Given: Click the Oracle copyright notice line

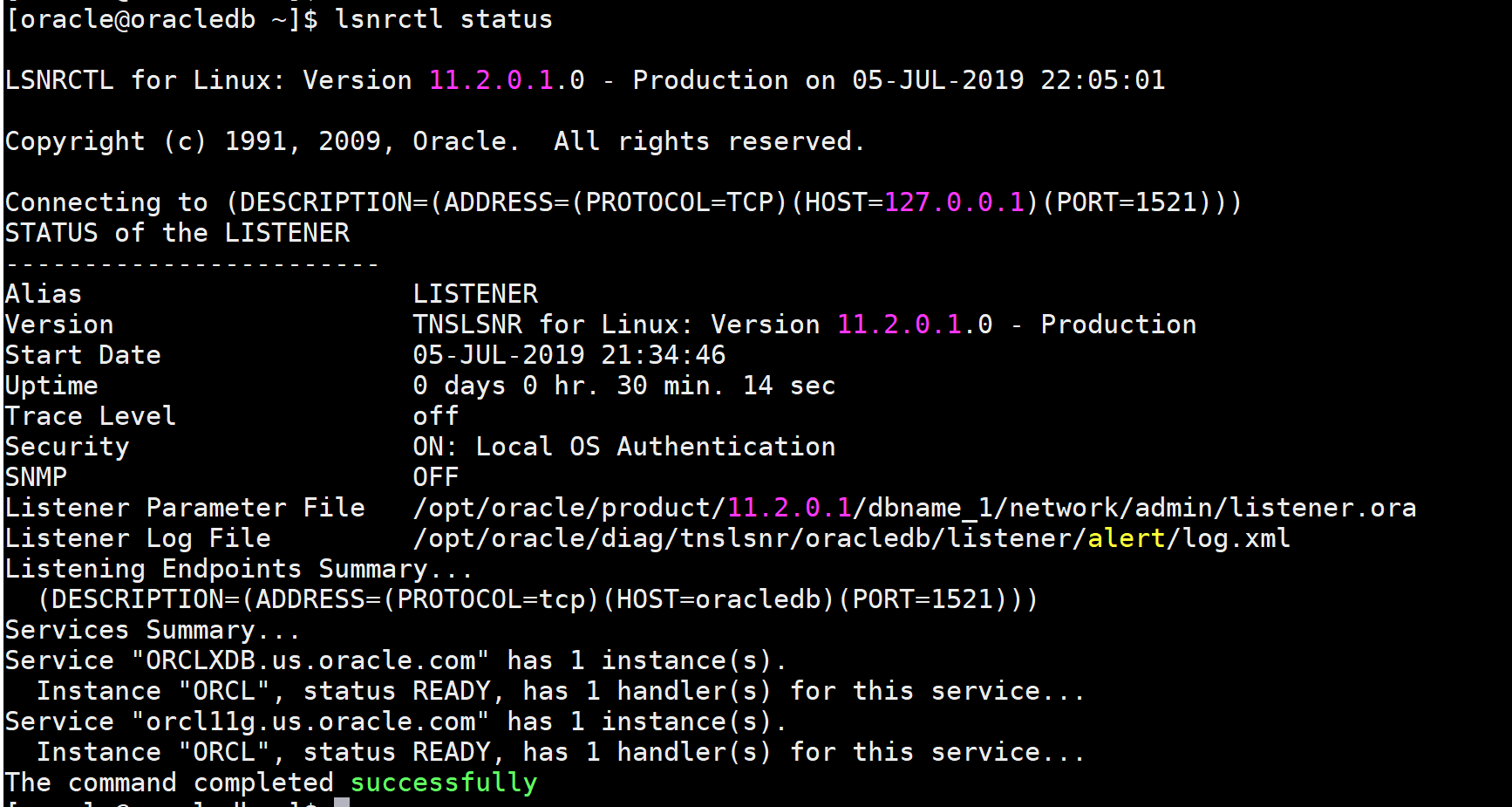Looking at the screenshot, I should (x=434, y=141).
